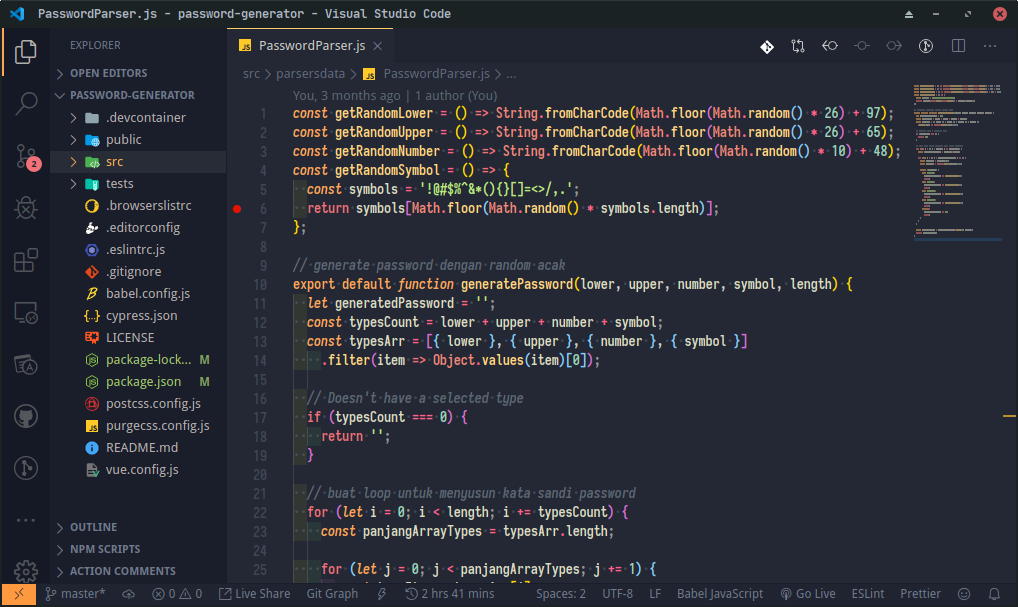Open the Extensions panel
This screenshot has height=607, width=1018.
pyautogui.click(x=25, y=260)
